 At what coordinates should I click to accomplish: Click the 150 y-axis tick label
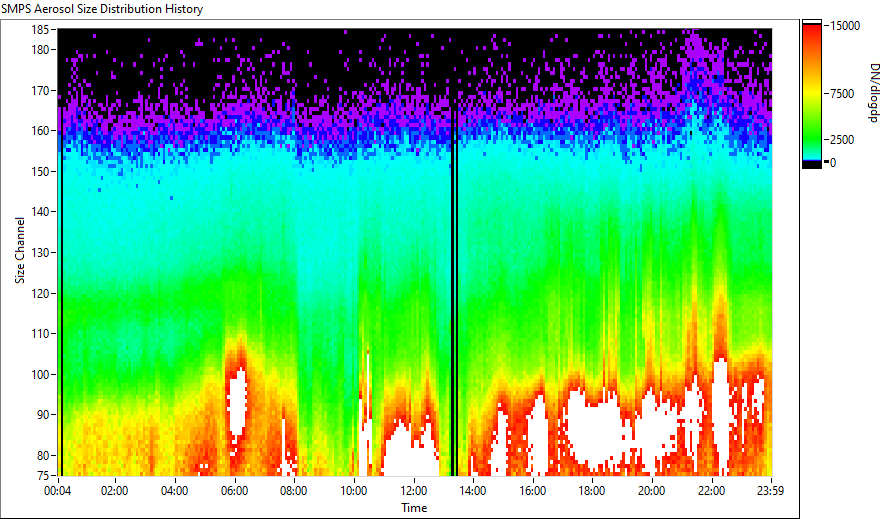coord(40,171)
